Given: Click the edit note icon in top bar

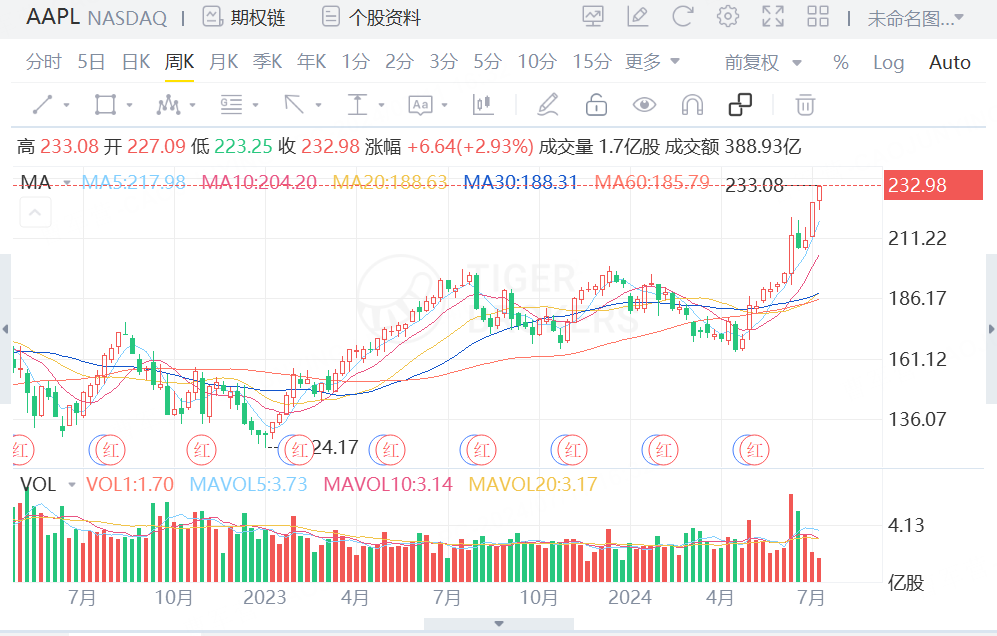Looking at the screenshot, I should tap(637, 17).
